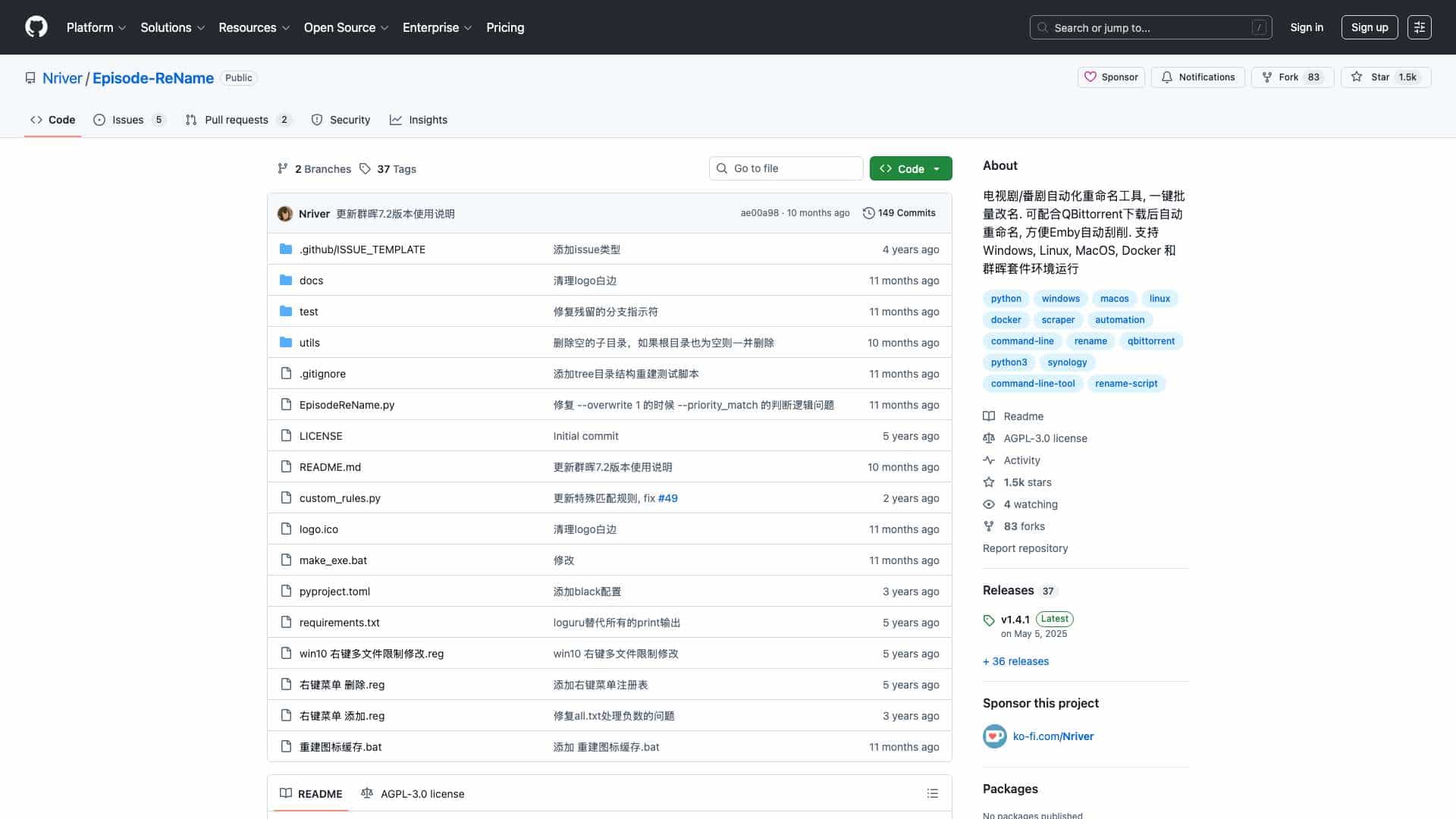1456x819 pixels.
Task: Open the custom_rules.py file
Action: [x=340, y=498]
